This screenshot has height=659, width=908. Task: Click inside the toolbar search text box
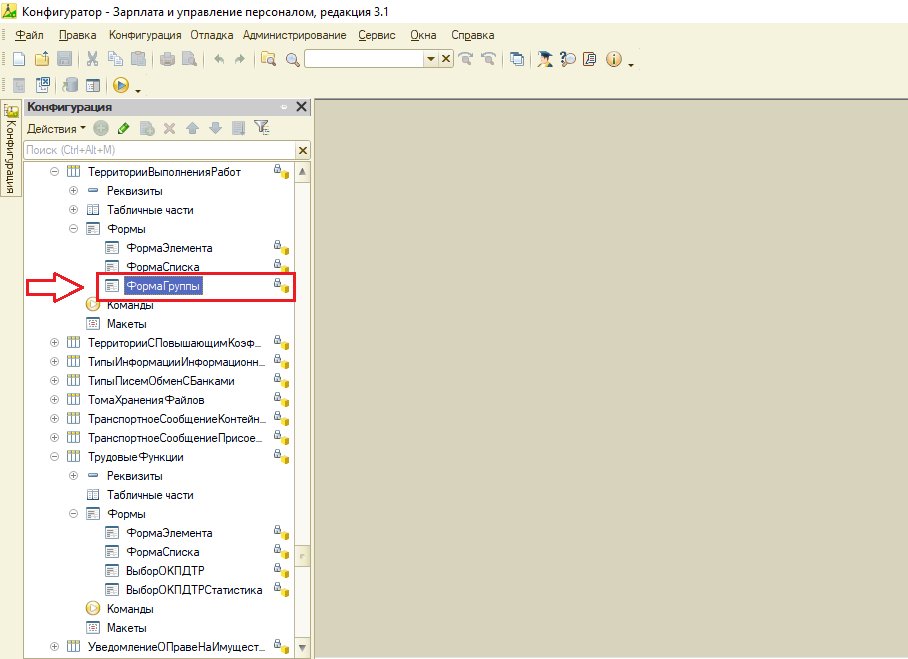pyautogui.click(x=365, y=59)
